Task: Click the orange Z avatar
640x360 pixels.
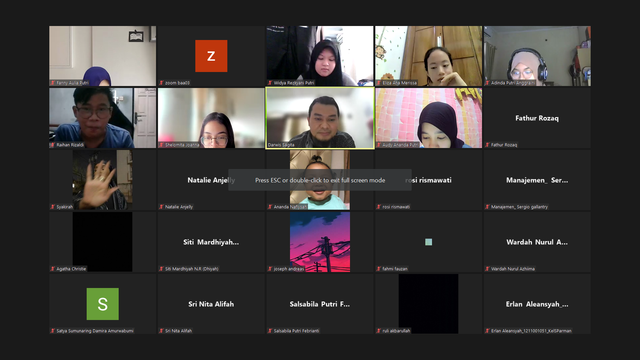Action: click(211, 56)
